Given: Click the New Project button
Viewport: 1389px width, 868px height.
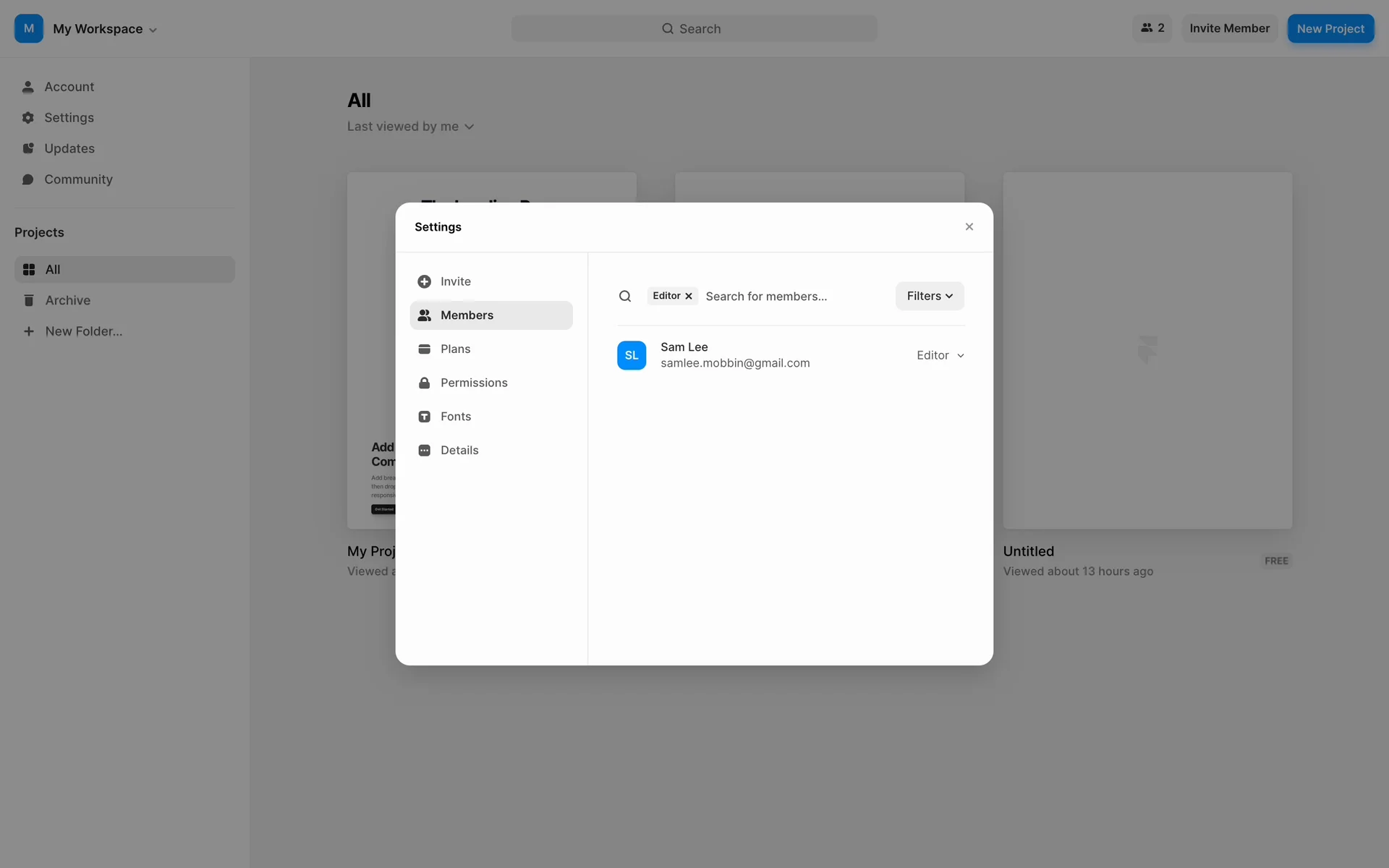Looking at the screenshot, I should tap(1330, 29).
